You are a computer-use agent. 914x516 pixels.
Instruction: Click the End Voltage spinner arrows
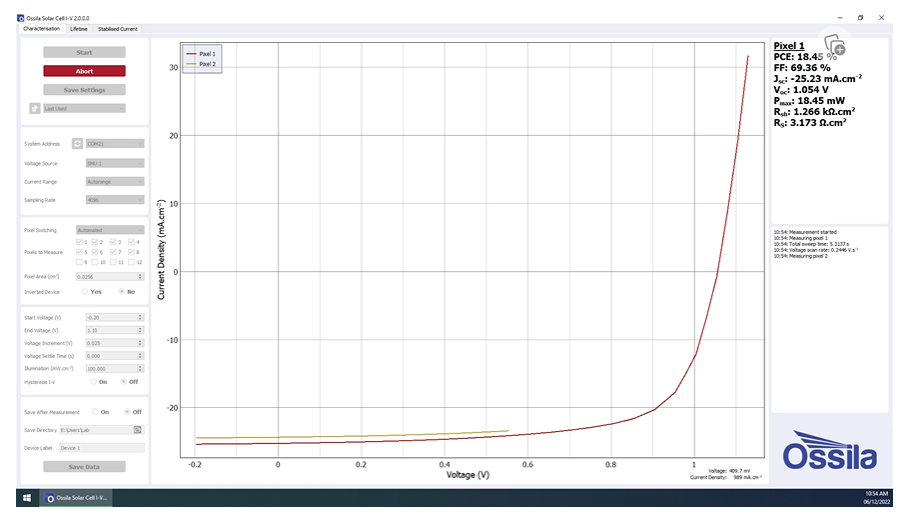[140, 330]
